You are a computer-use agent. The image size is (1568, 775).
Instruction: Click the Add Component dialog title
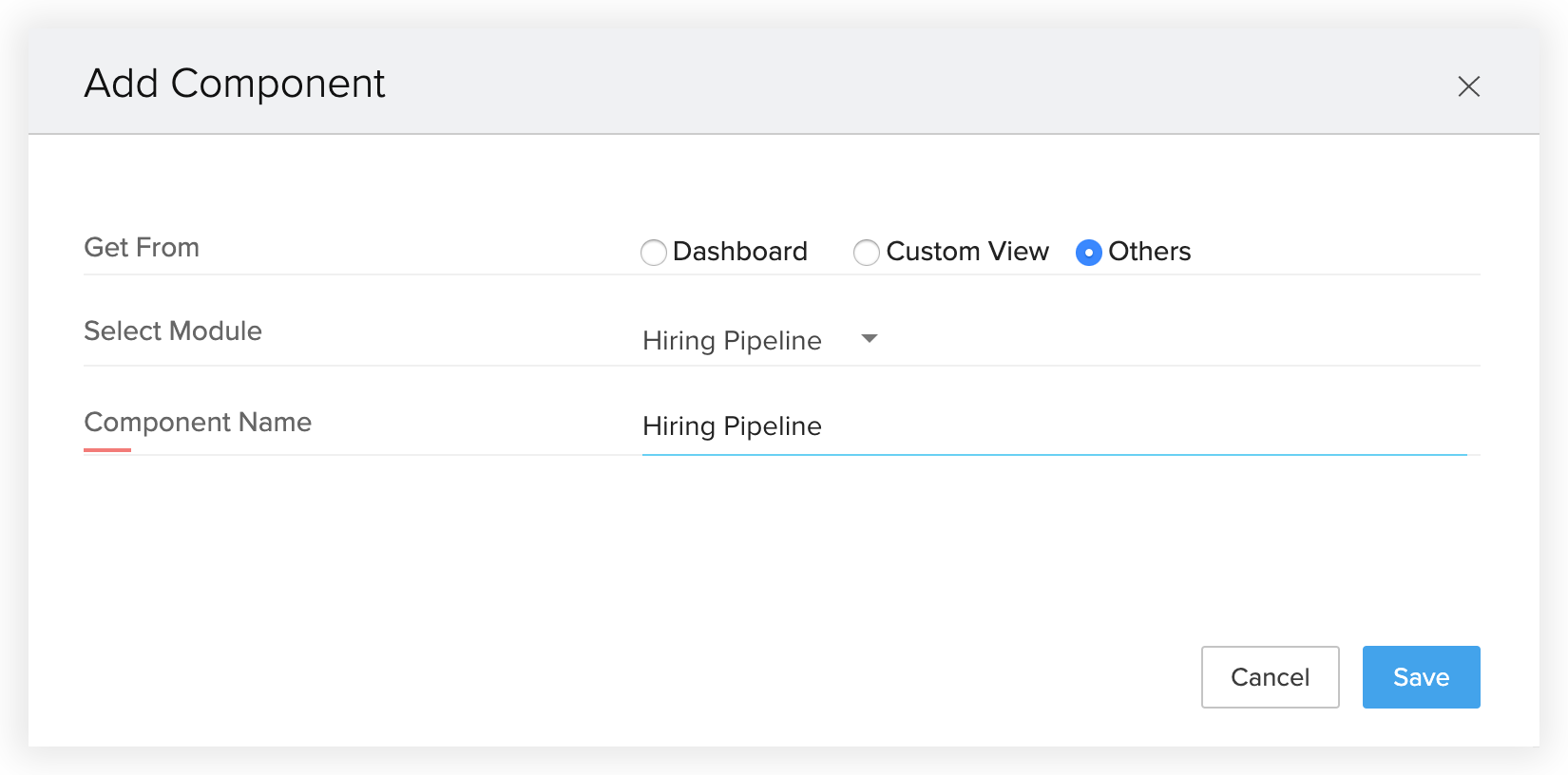[x=235, y=84]
